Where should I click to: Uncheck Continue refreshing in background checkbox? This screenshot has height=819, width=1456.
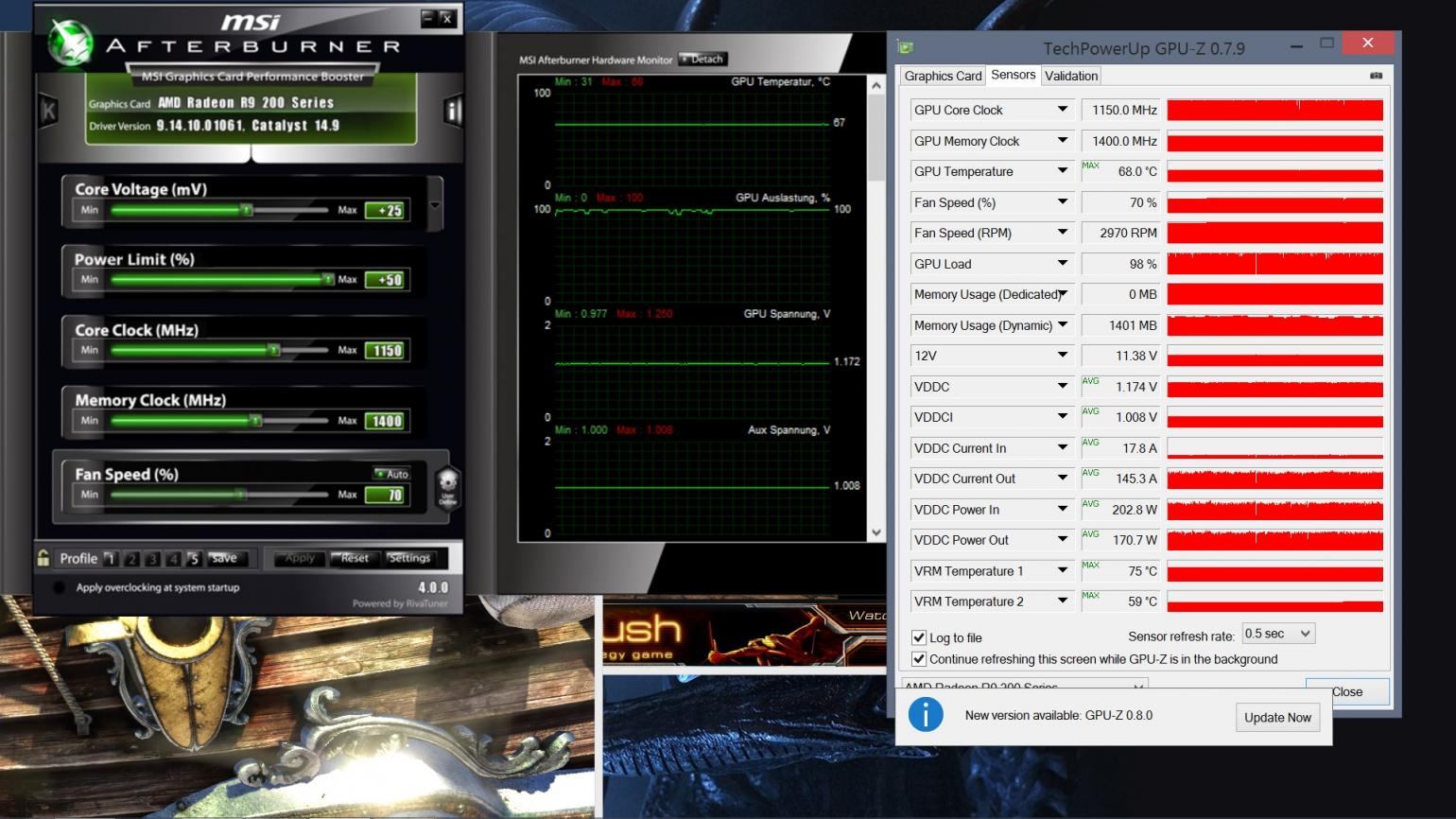coord(918,659)
